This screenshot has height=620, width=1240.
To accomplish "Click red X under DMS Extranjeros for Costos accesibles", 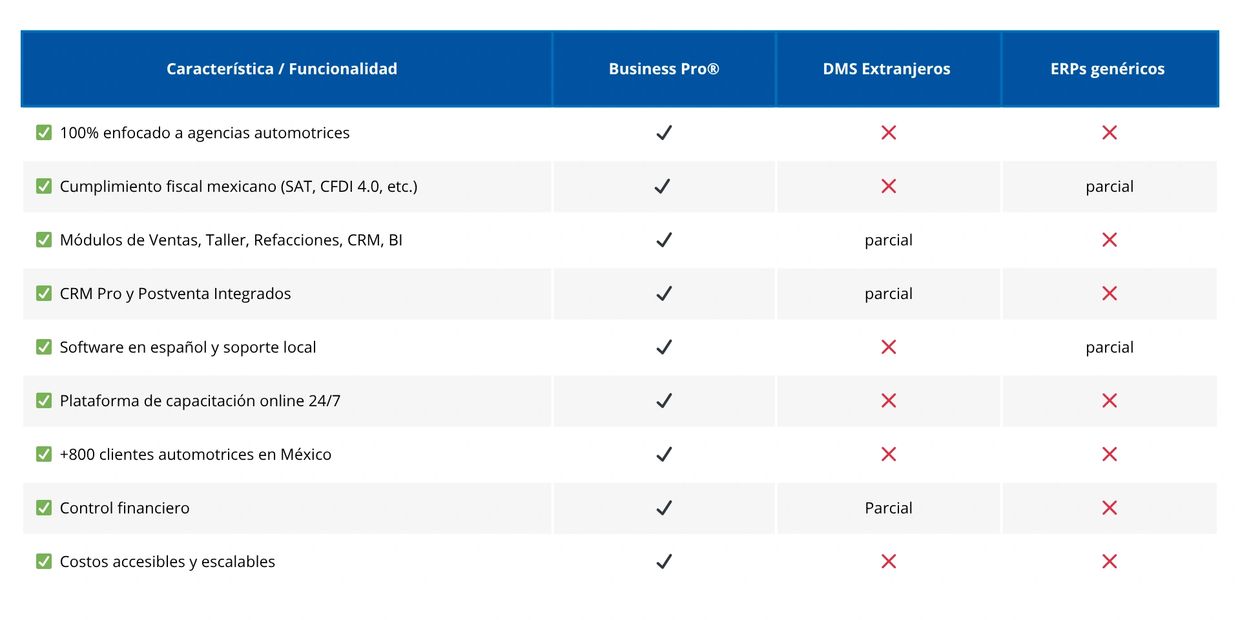I will click(888, 561).
